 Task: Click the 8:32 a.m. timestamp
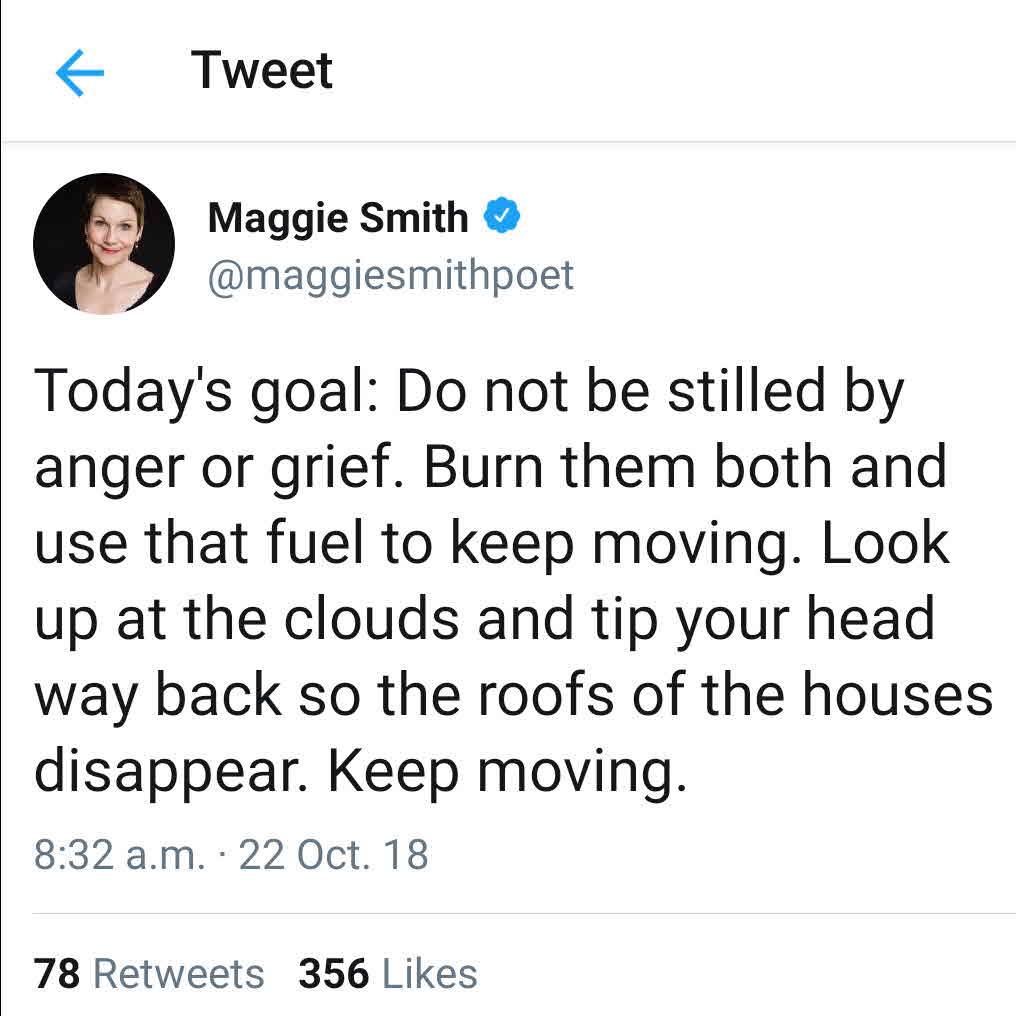point(119,855)
